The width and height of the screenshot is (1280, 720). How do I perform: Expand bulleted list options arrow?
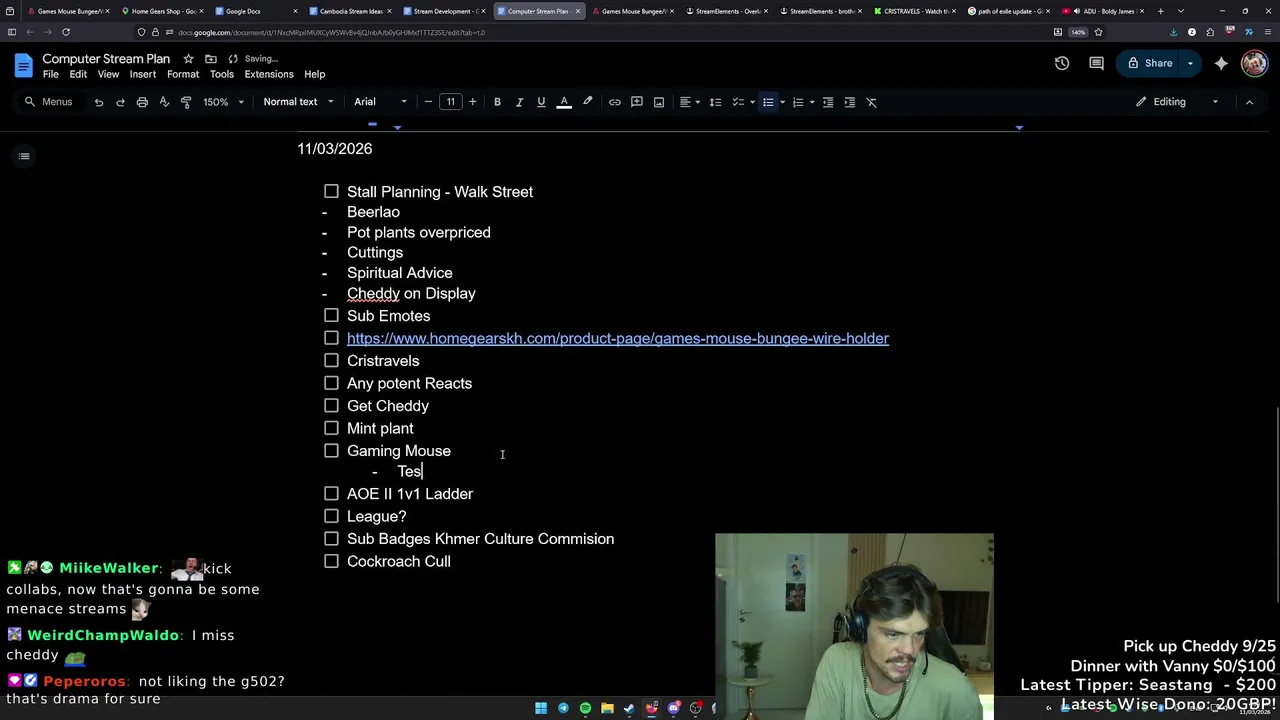(x=782, y=102)
